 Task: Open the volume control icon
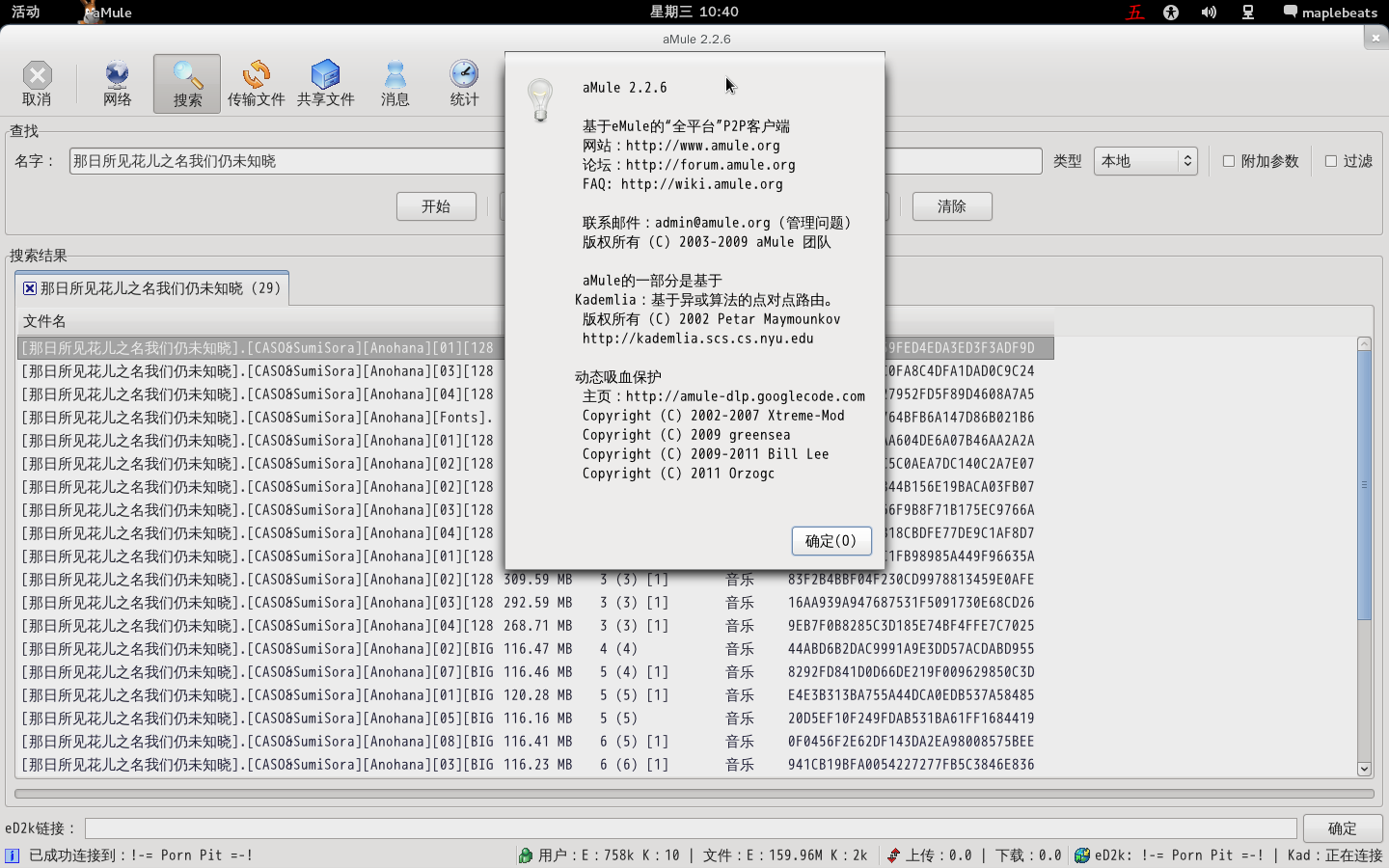(x=1209, y=13)
